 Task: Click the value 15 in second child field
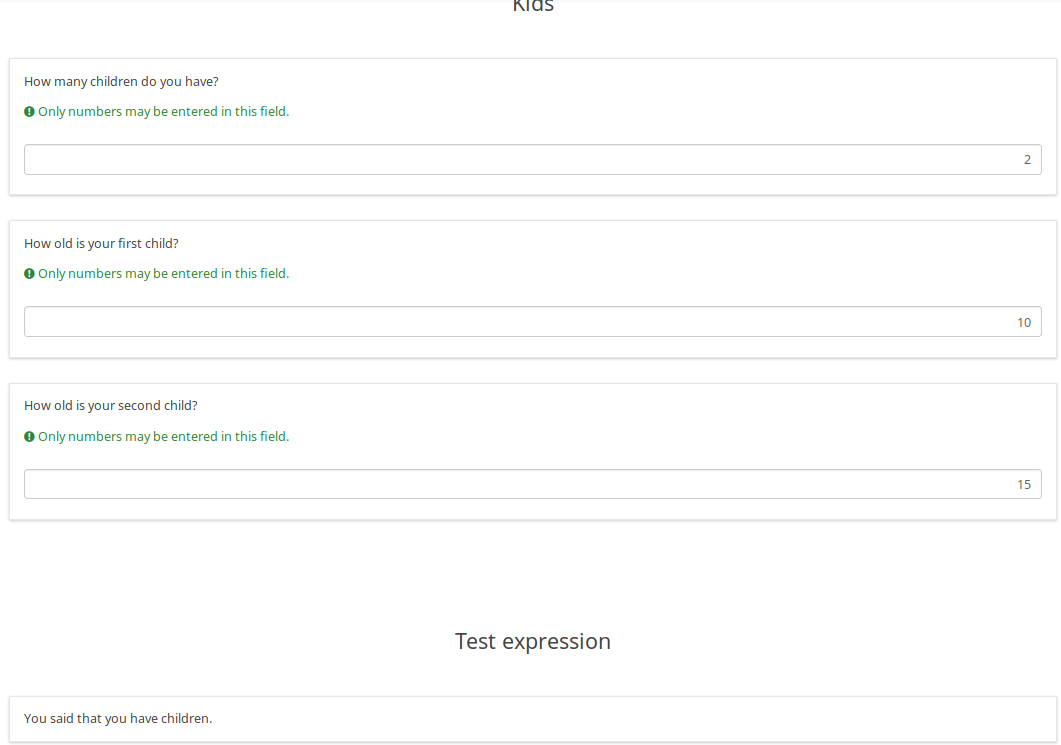[x=1024, y=484]
